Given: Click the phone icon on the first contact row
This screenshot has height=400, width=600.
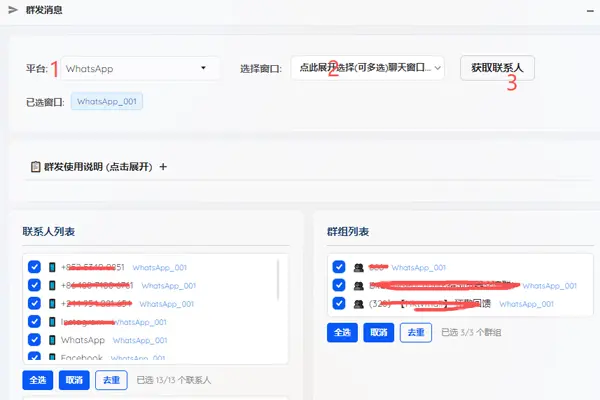Looking at the screenshot, I should [x=52, y=267].
